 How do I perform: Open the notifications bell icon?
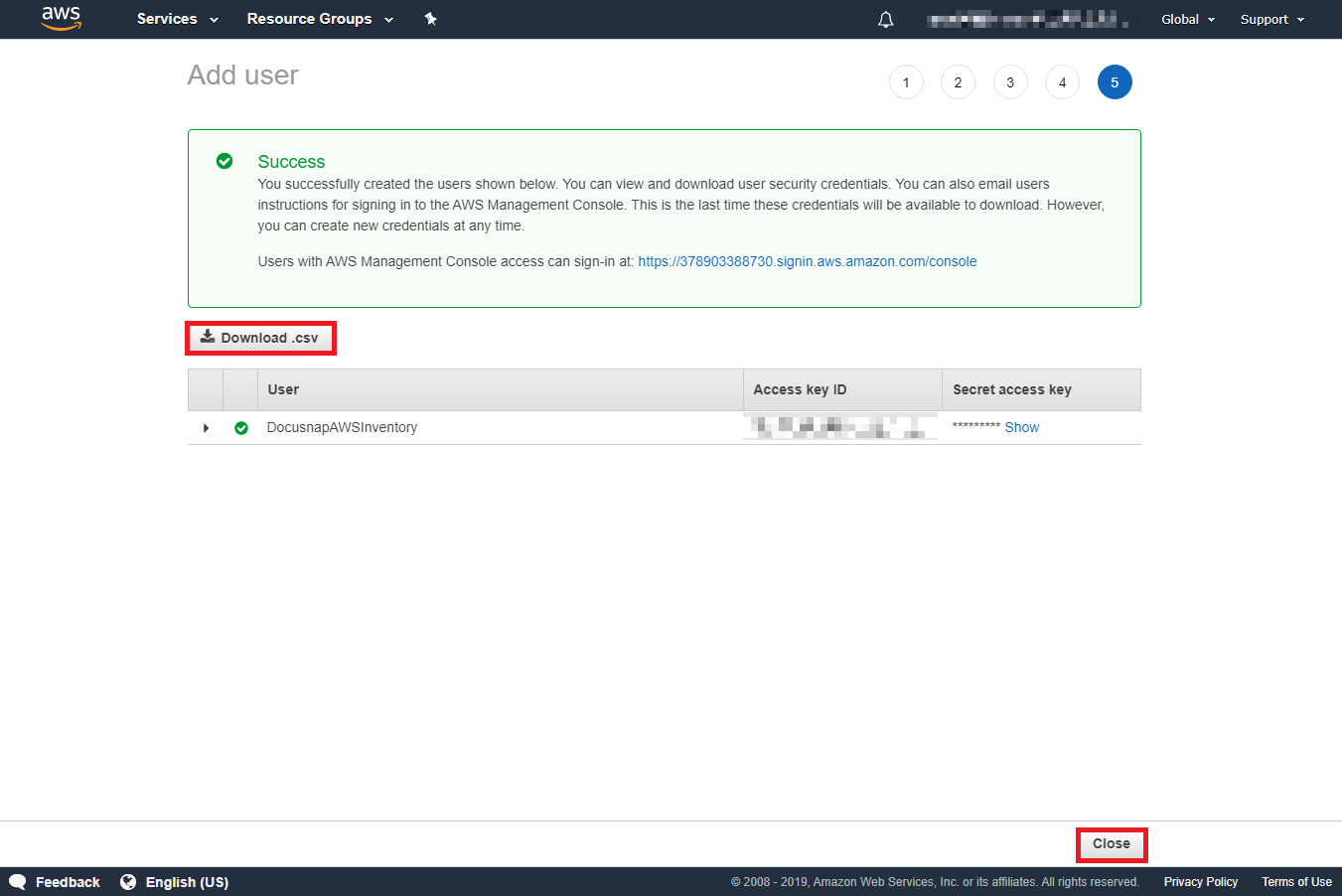(886, 19)
